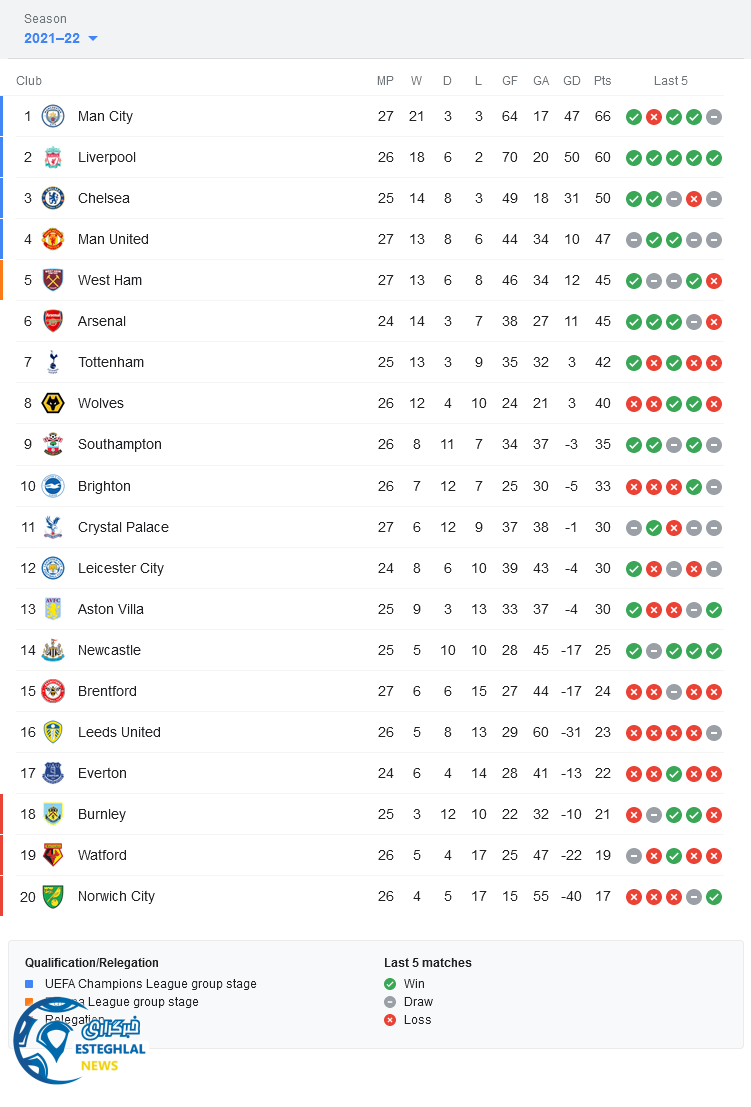The width and height of the screenshot is (751, 1107).
Task: Open the Crystal Palace team link
Action: (x=123, y=527)
